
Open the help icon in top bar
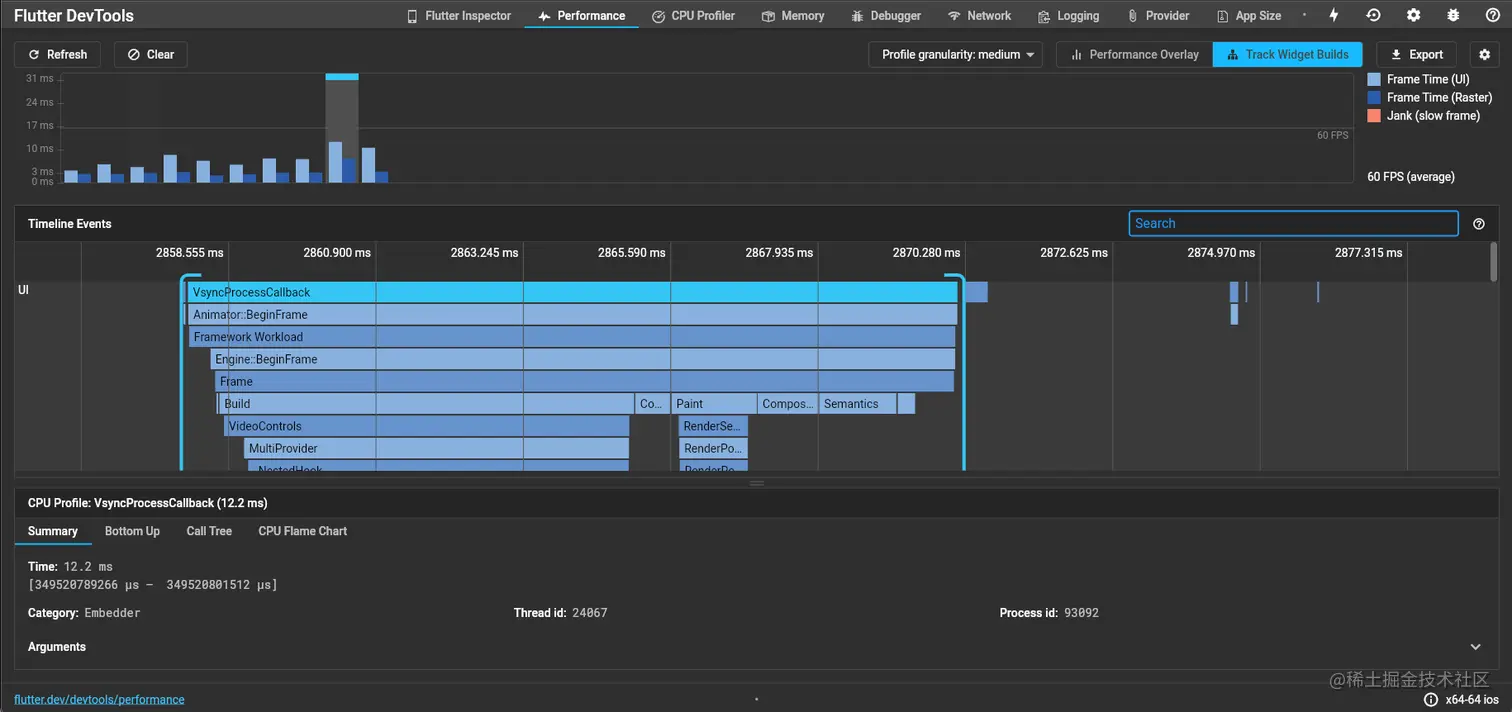click(x=1492, y=15)
